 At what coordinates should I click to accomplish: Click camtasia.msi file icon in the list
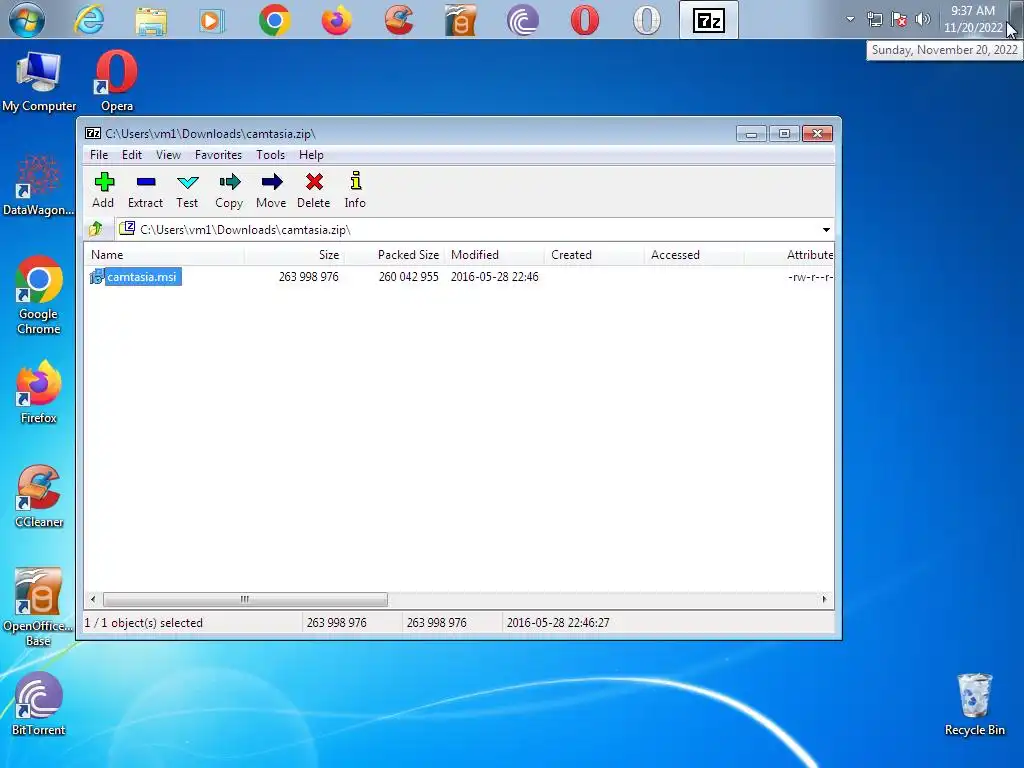97,277
